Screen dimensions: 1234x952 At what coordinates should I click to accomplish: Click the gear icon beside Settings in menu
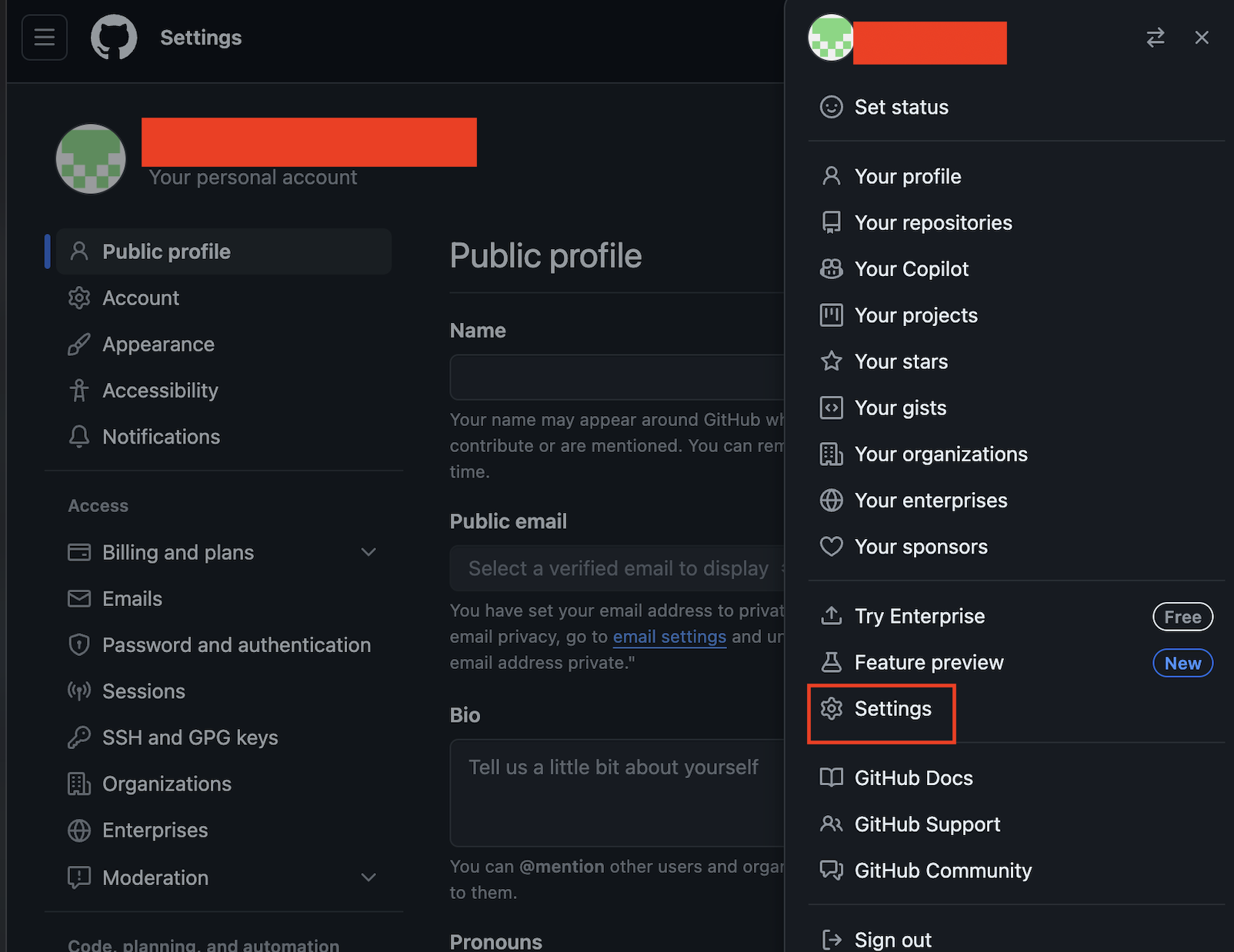(831, 708)
